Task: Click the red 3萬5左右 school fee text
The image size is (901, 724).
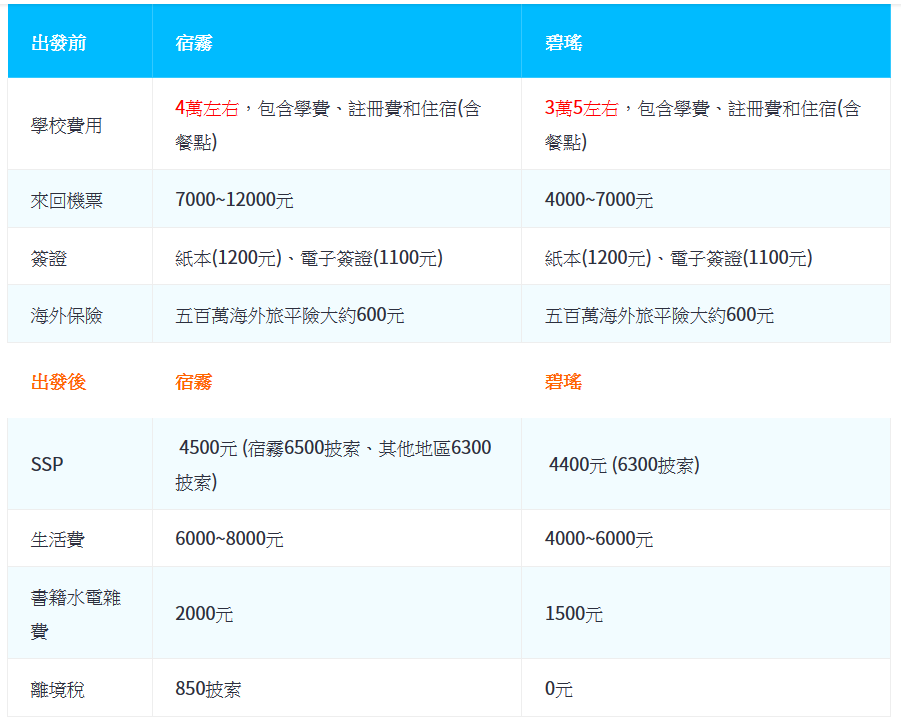Action: [x=582, y=109]
